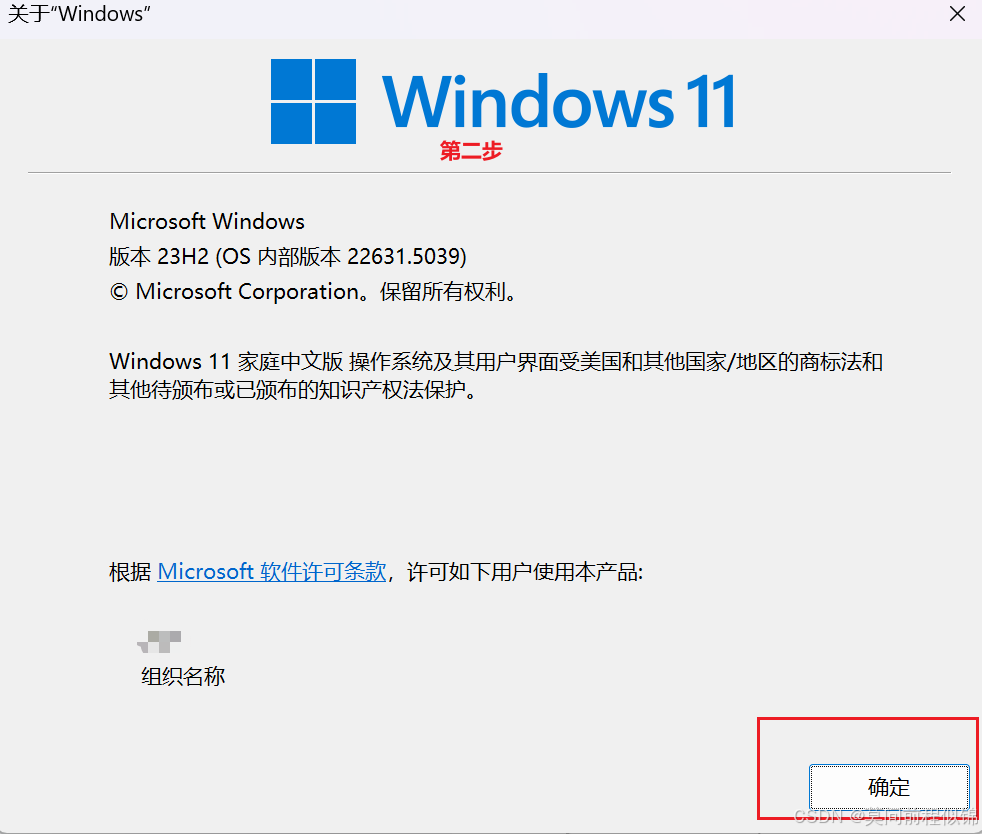Select the Microsoft Windows heading text

pos(207,221)
